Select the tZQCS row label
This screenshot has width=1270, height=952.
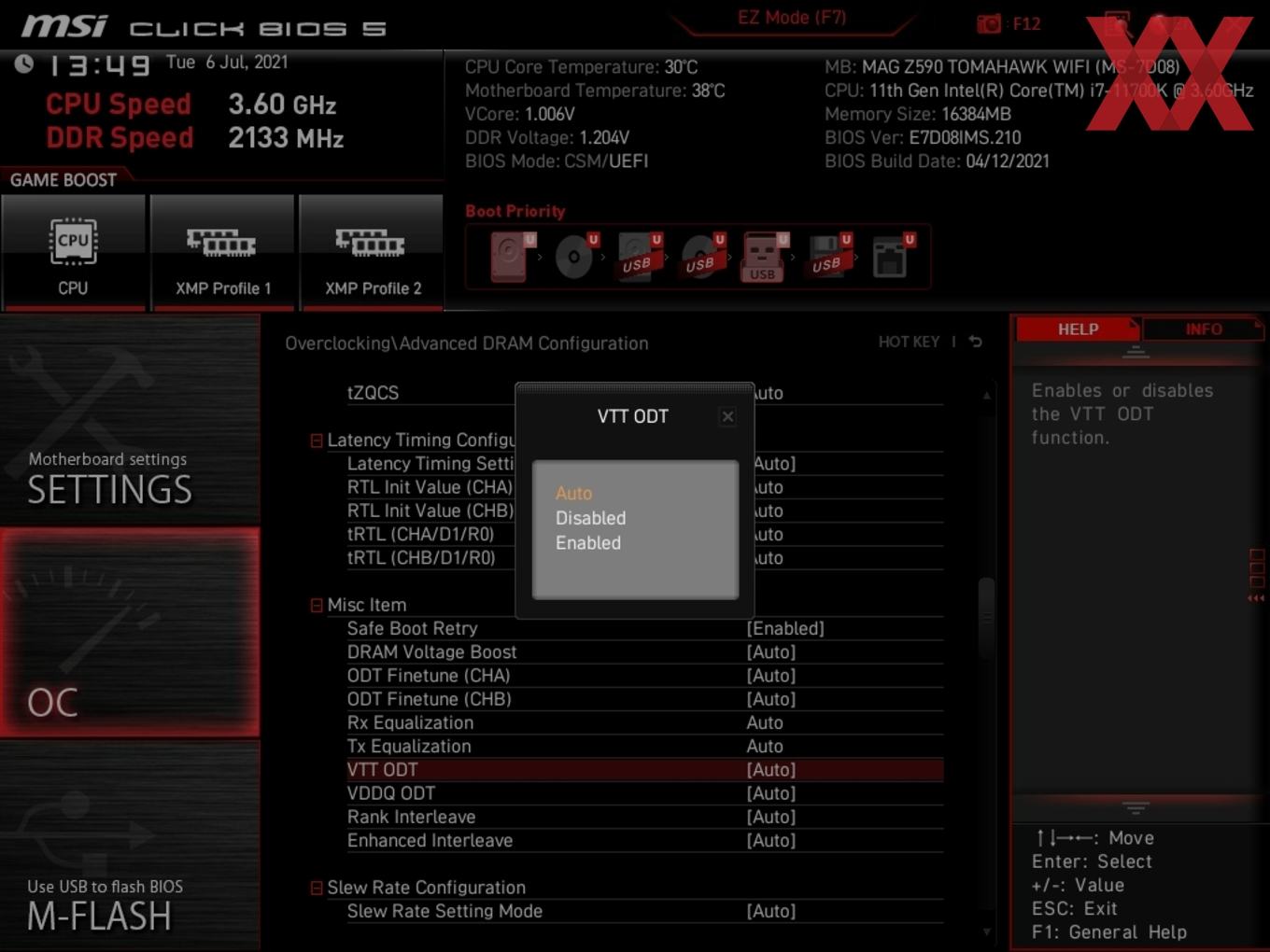click(373, 393)
